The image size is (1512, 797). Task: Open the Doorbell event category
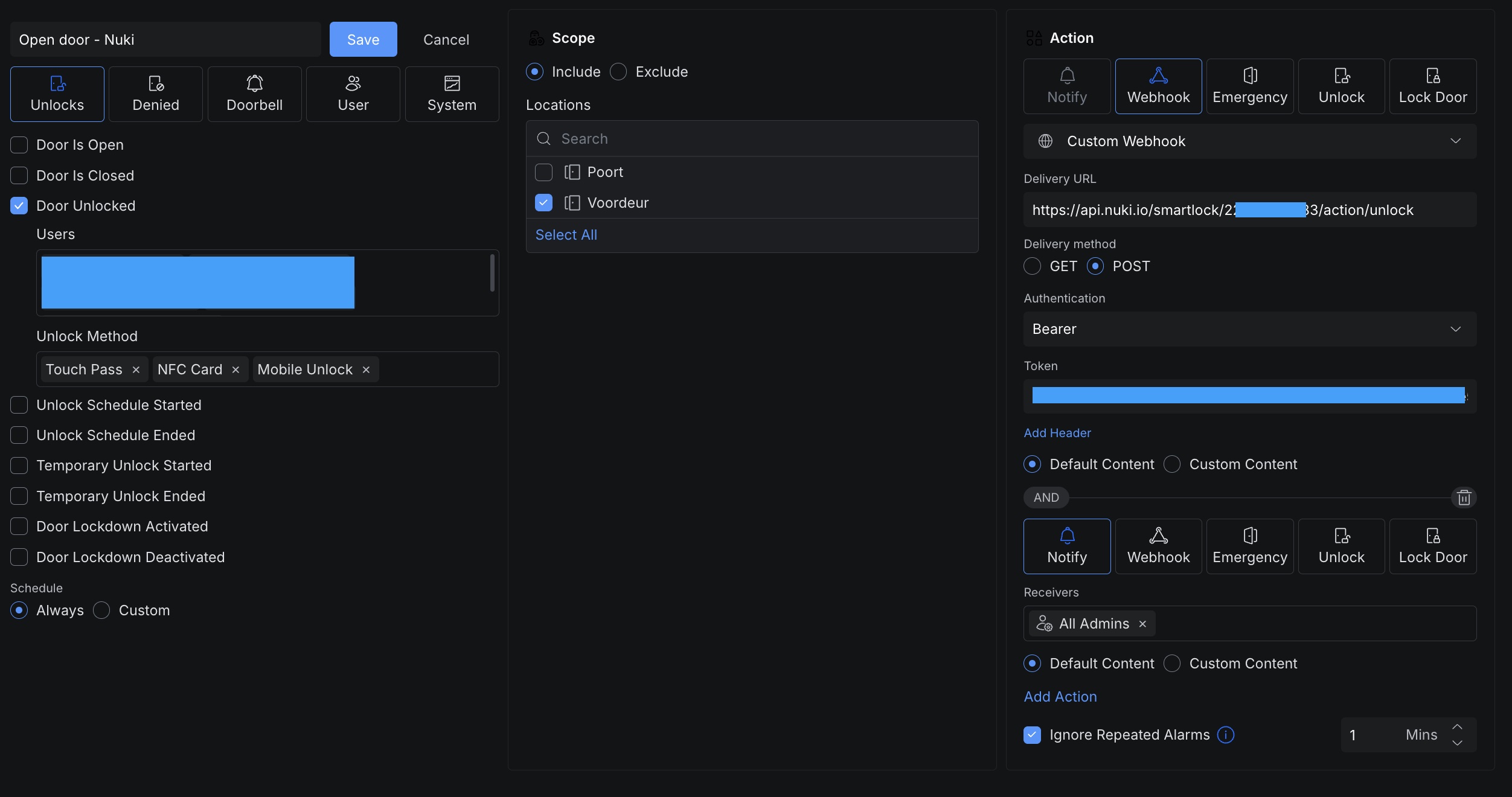coord(254,94)
